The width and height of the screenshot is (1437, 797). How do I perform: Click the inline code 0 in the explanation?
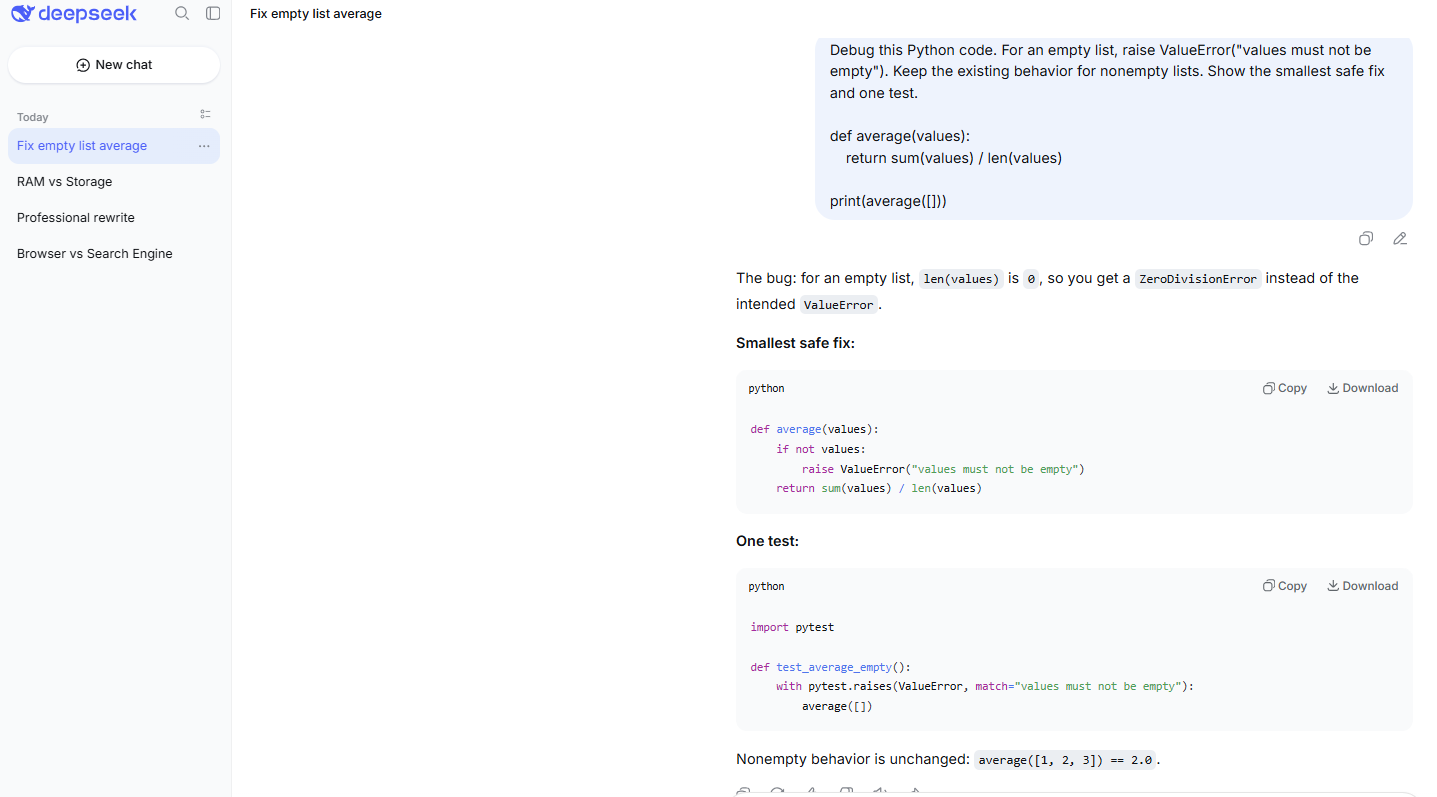[x=1031, y=279]
